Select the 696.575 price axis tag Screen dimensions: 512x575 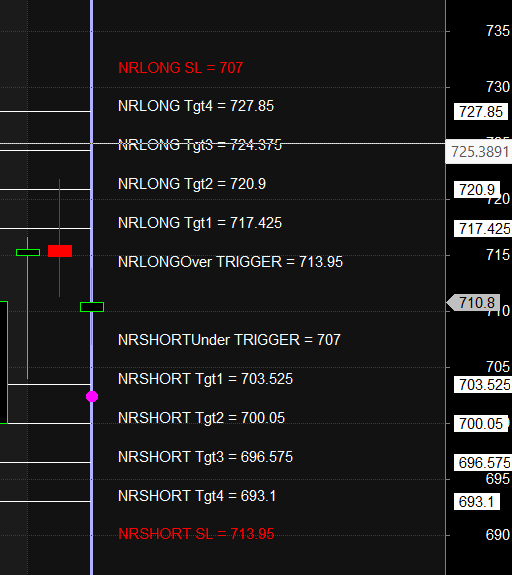483,463
